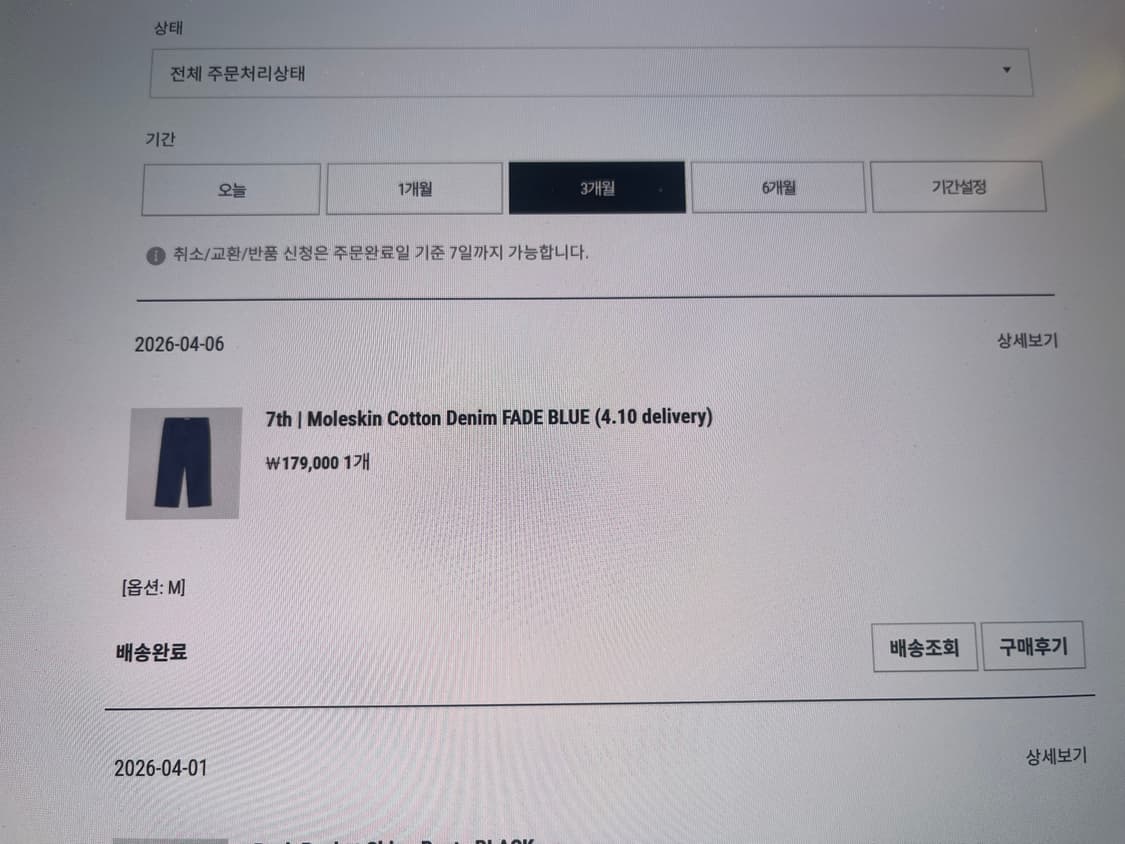Open the 기간설정 custom period option
This screenshot has height=844, width=1125.
[959, 187]
